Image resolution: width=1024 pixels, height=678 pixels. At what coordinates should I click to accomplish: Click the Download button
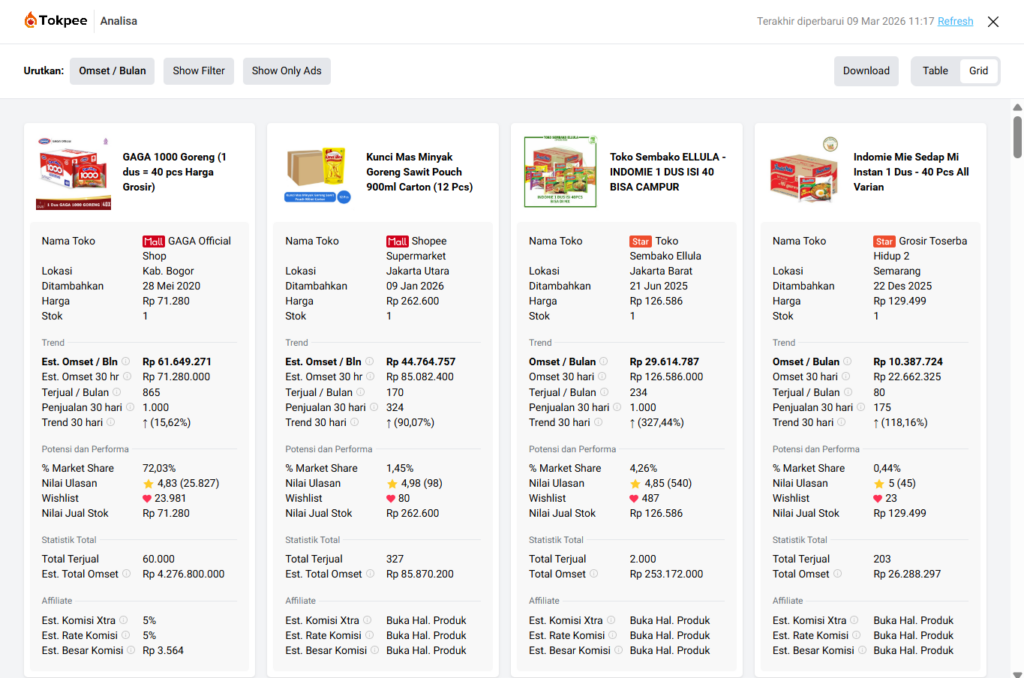tap(866, 71)
